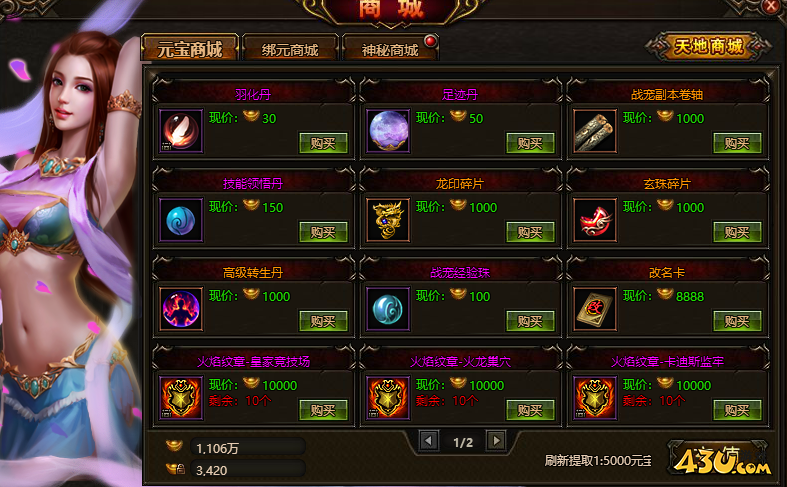Open the 天地商城 button
Viewport: 787px width, 487px height.
(708, 47)
